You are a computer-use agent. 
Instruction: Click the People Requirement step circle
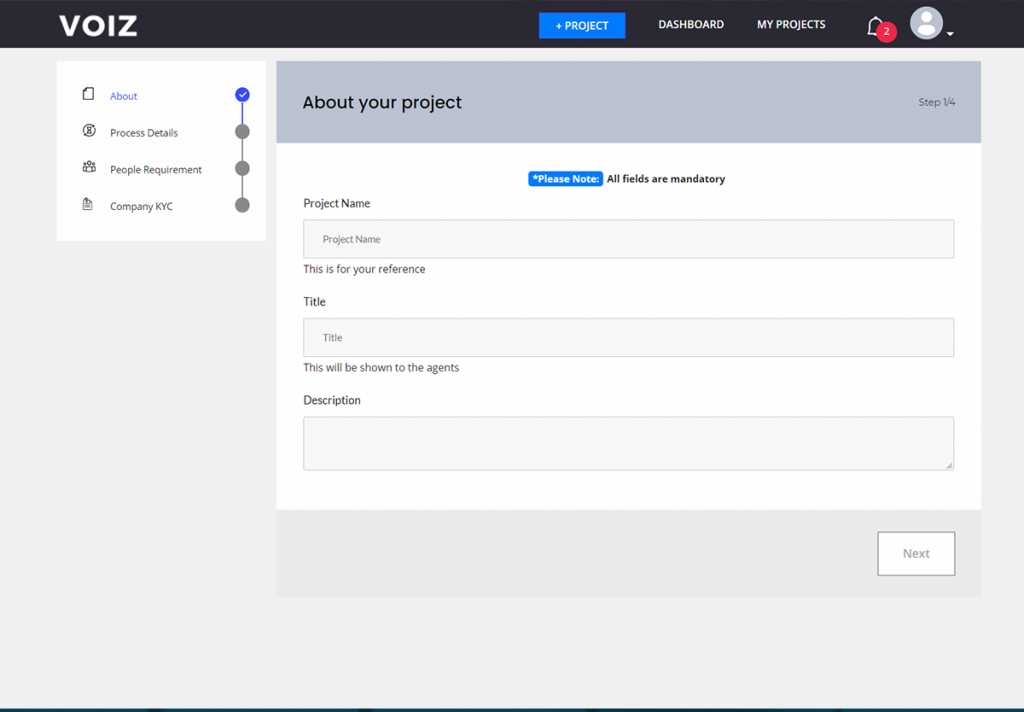click(242, 169)
